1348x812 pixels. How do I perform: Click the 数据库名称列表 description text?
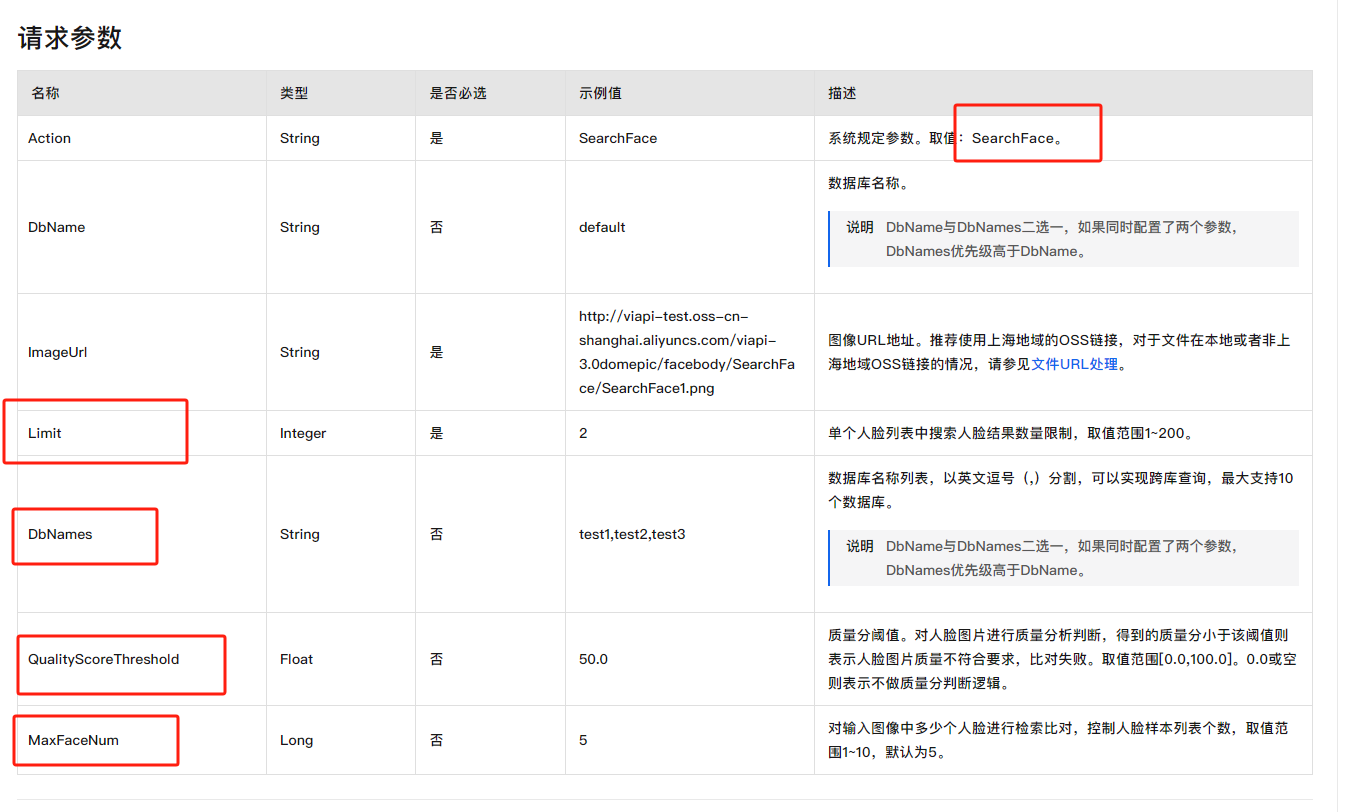(1061, 490)
